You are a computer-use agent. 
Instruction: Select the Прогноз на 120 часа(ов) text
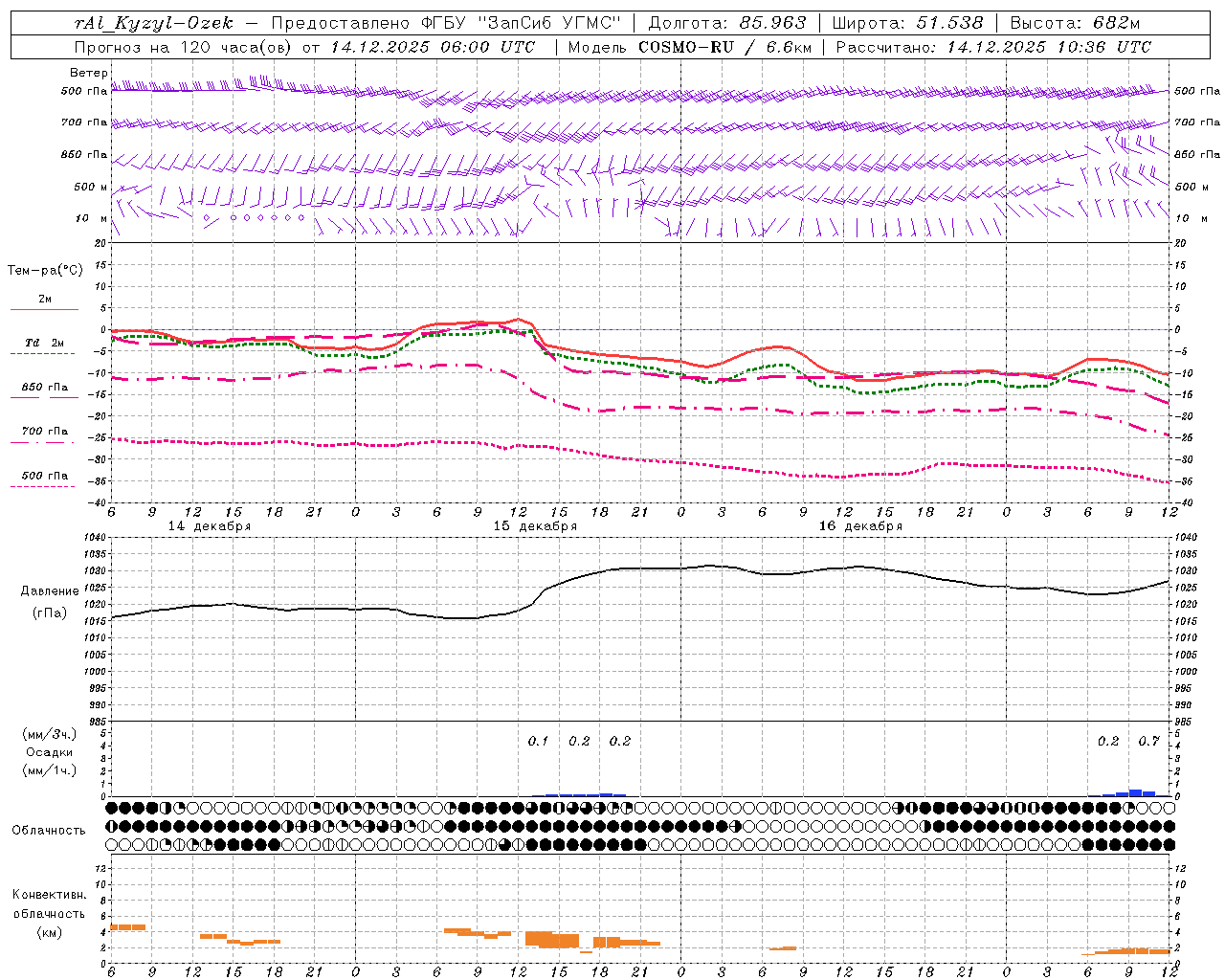(185, 47)
